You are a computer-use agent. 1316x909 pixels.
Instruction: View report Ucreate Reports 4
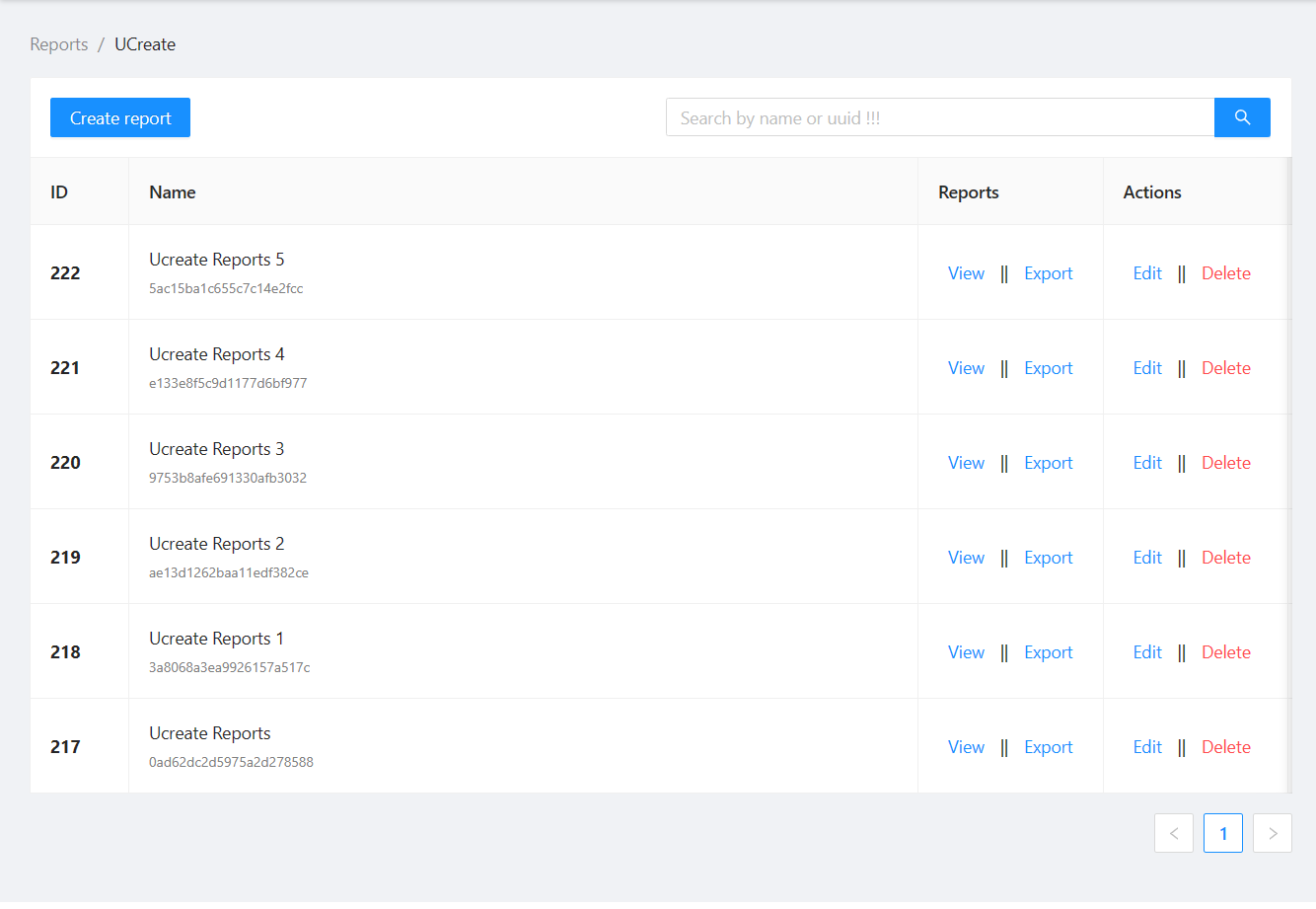pos(966,368)
